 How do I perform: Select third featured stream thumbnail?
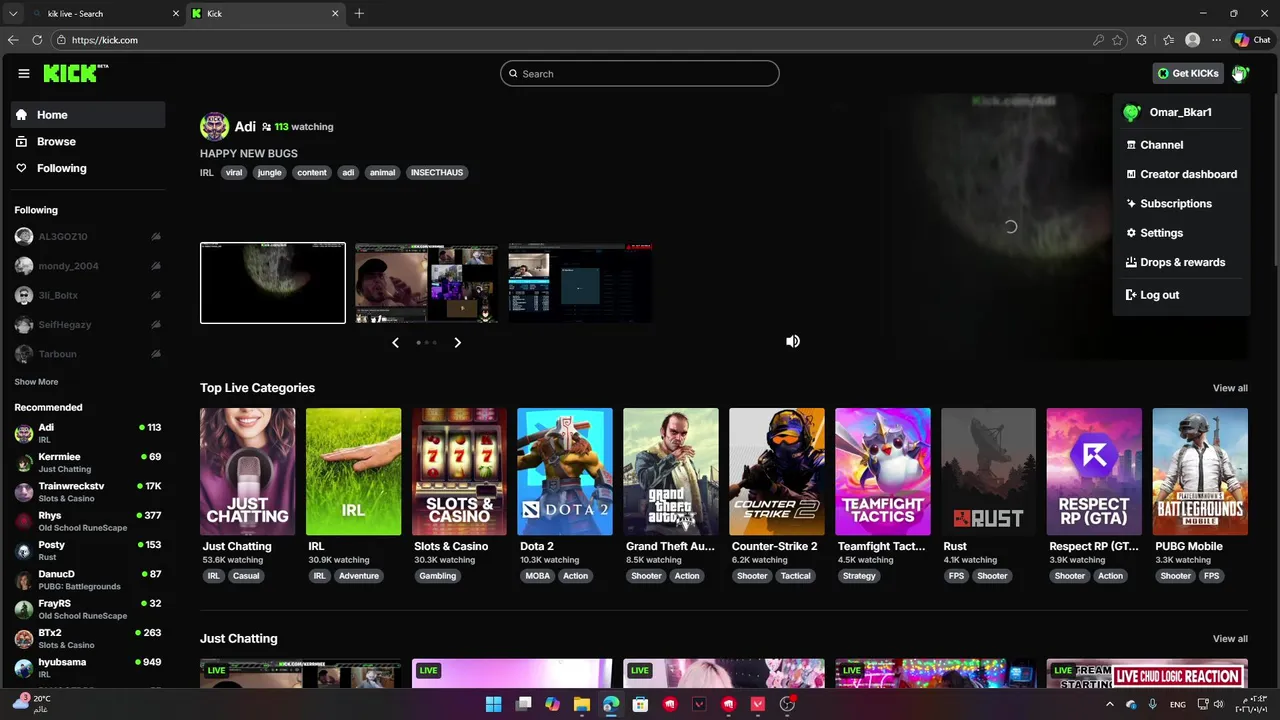(x=580, y=283)
